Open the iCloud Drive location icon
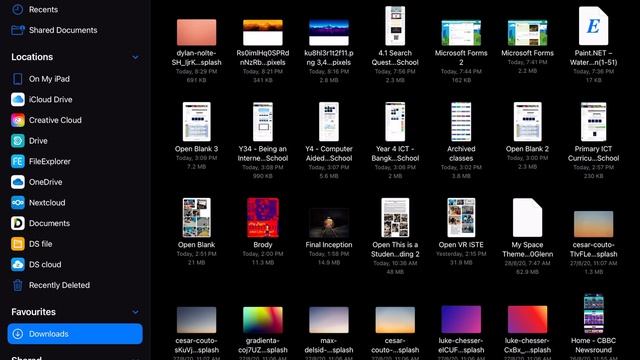 [18, 99]
